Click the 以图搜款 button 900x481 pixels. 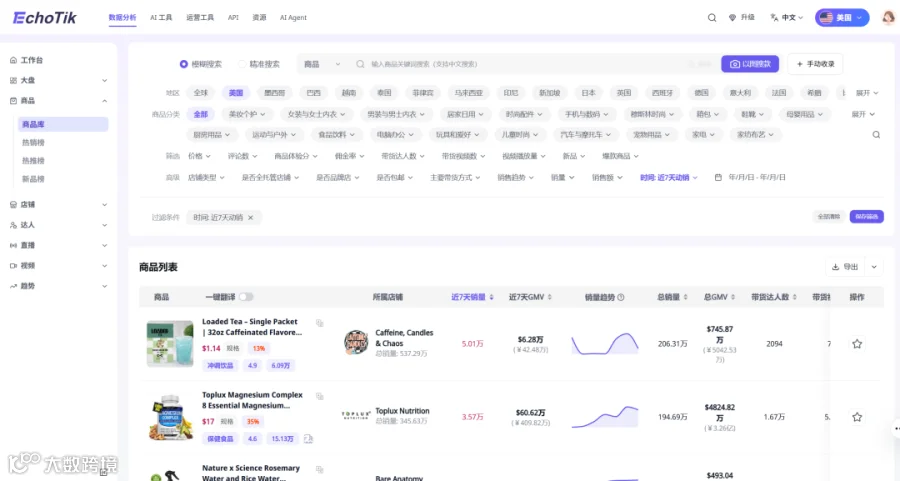750,64
